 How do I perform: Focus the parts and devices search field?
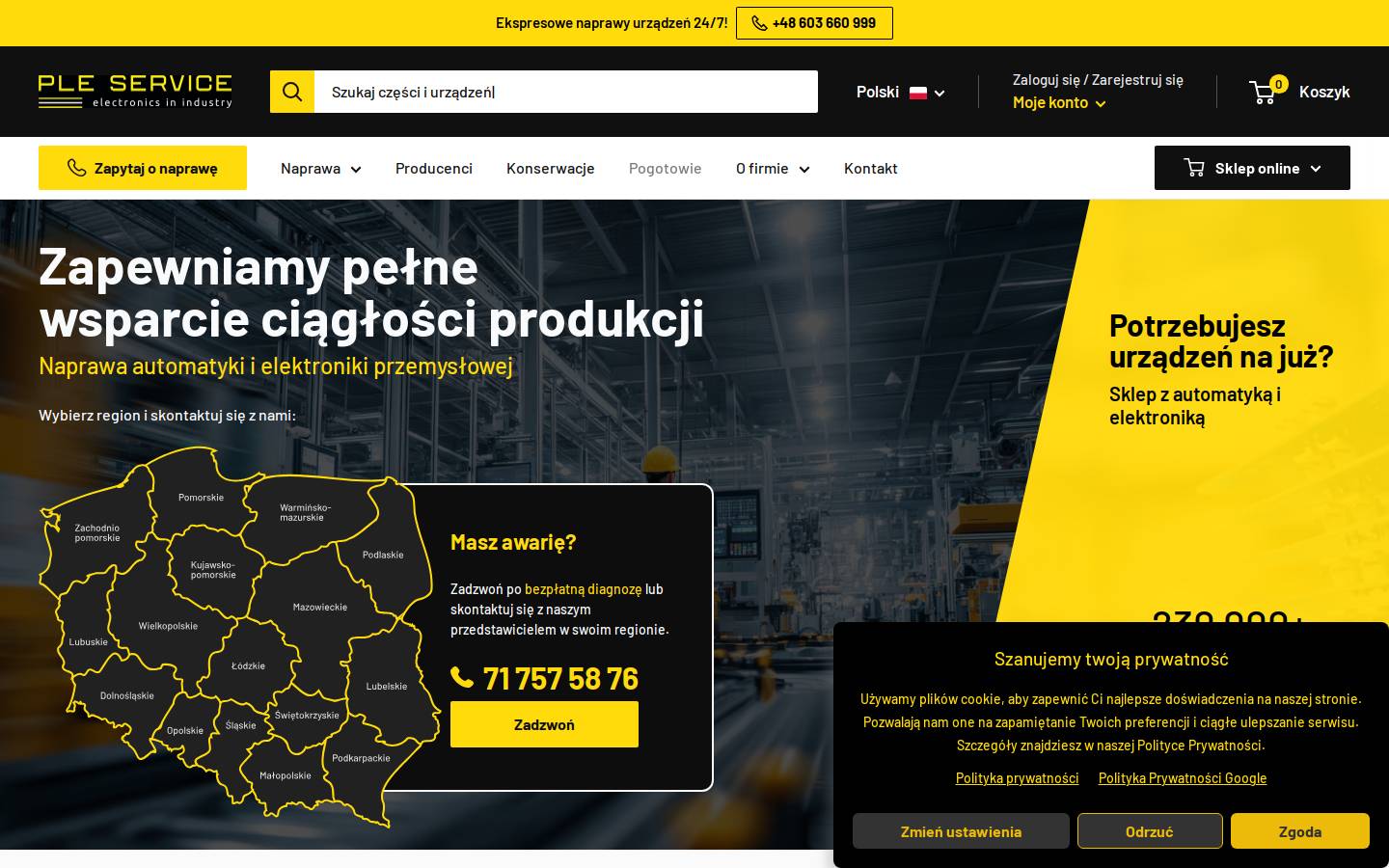[x=566, y=92]
